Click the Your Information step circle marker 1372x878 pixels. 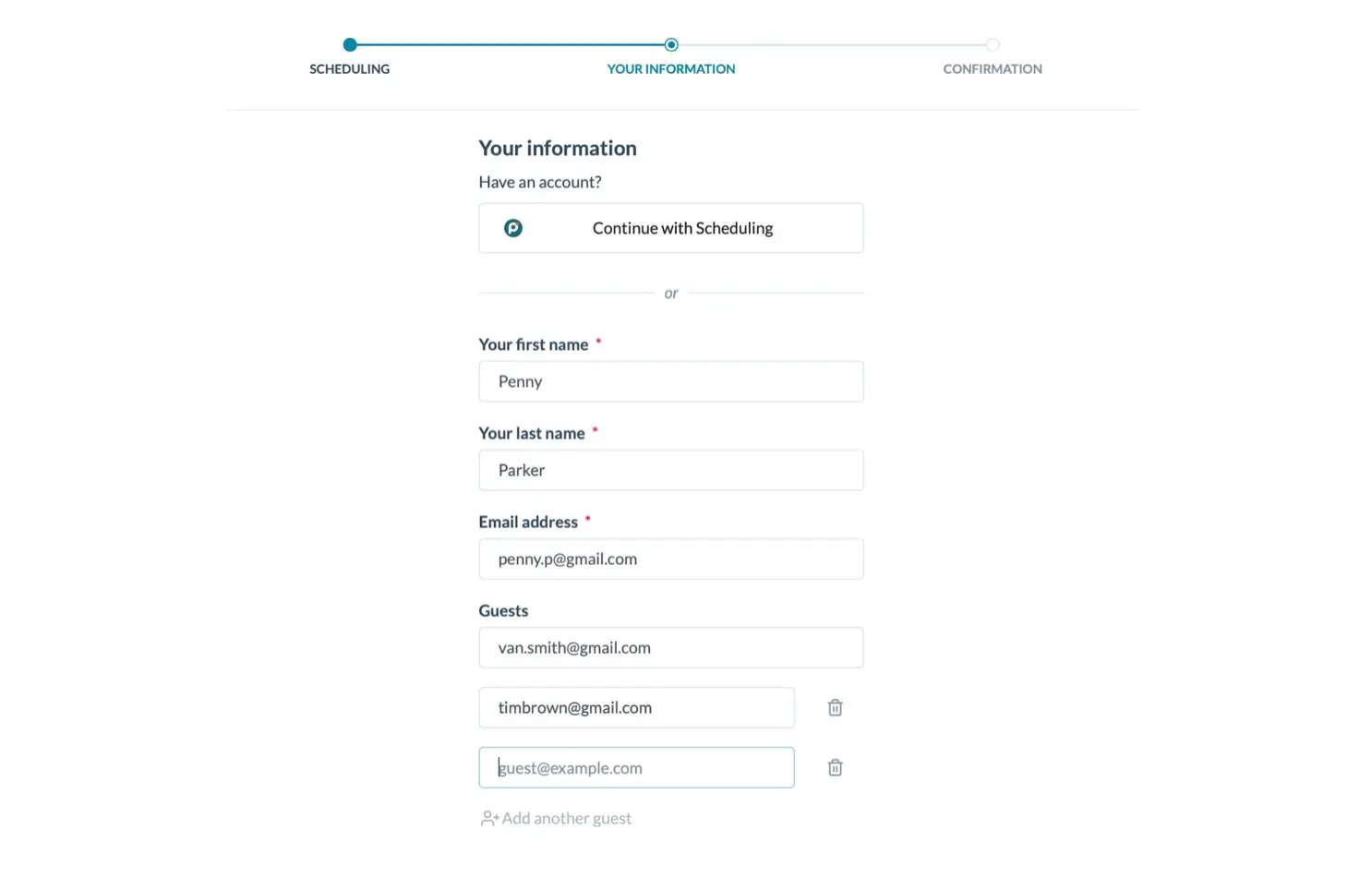(x=671, y=44)
